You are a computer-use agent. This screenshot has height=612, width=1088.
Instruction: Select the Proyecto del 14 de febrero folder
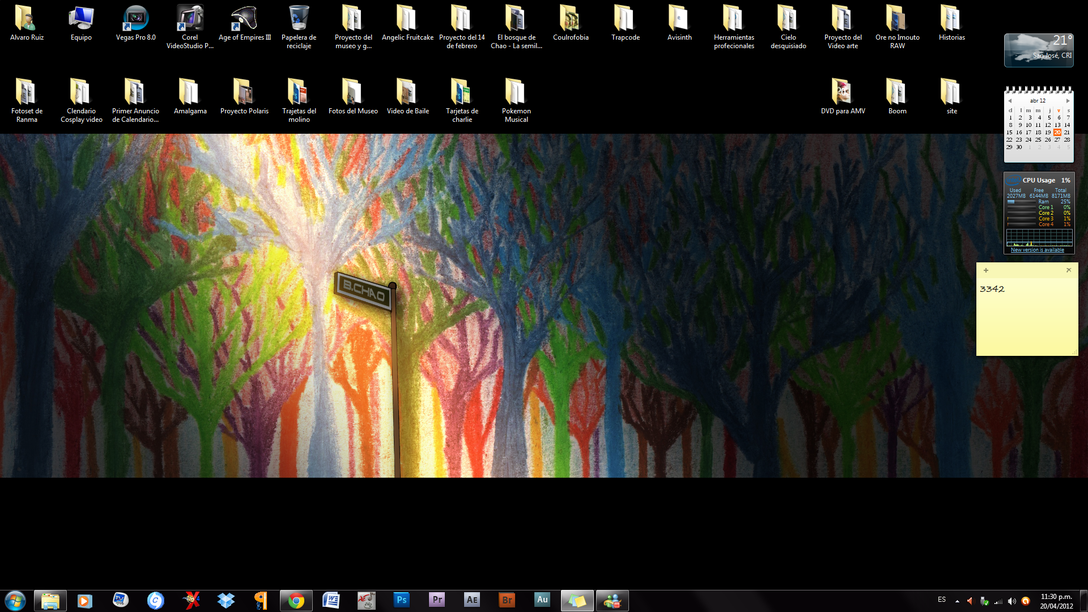462,27
